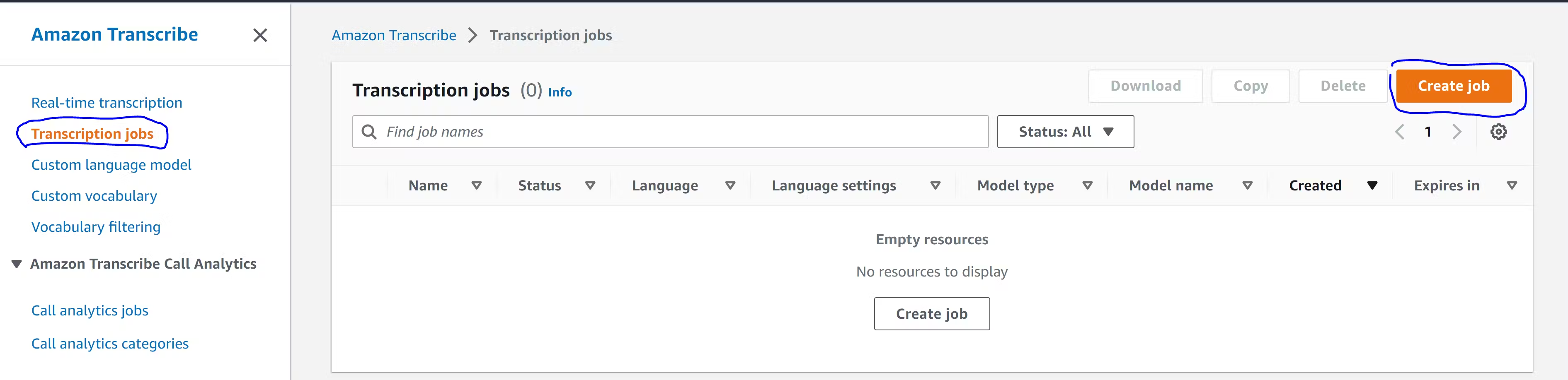Sort by Expires in column arrow
The image size is (1568, 380).
point(1511,185)
